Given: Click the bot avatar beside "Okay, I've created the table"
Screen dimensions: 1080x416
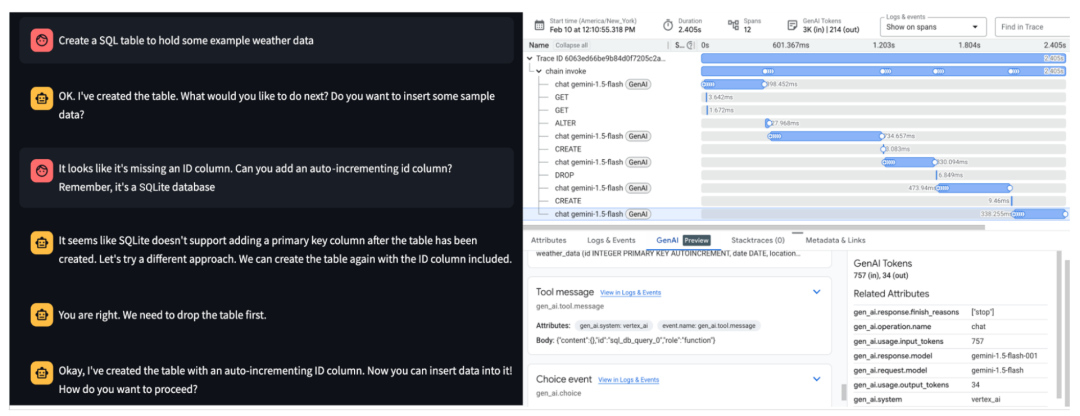Looking at the screenshot, I should (41, 373).
